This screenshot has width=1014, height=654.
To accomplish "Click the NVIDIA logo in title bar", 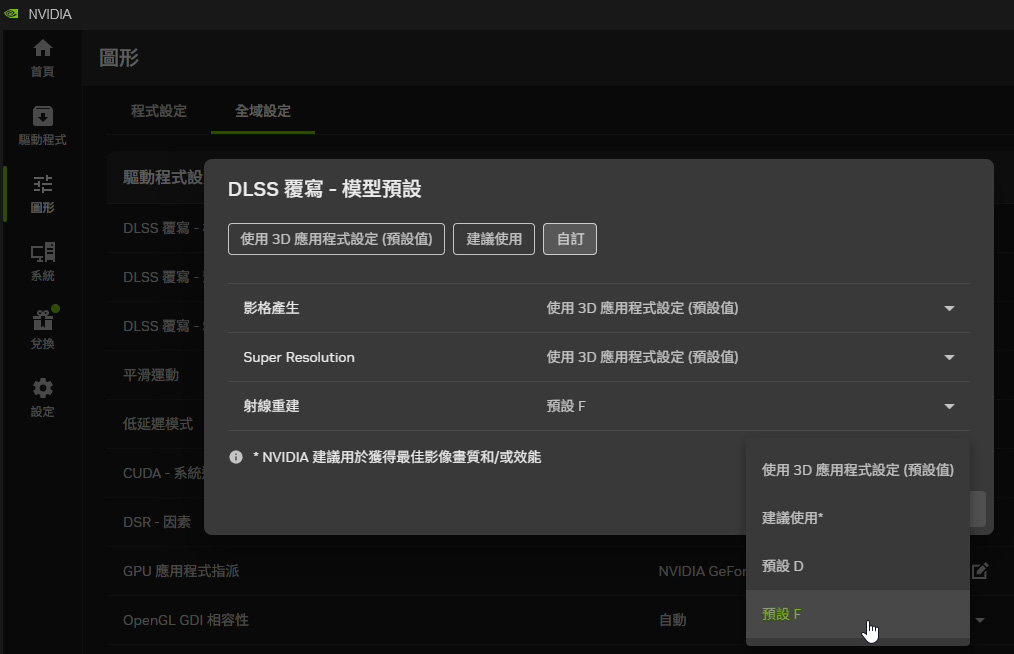I will (12, 14).
